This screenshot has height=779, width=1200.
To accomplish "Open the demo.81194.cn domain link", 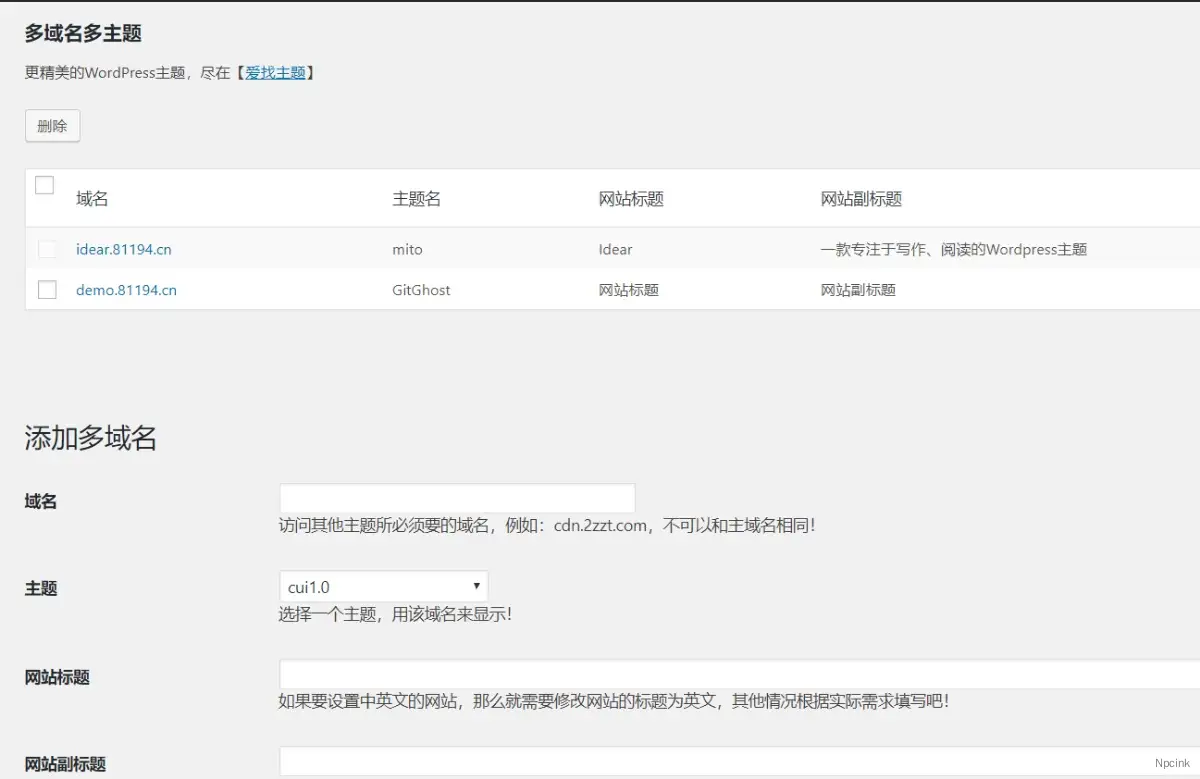I will 126,290.
